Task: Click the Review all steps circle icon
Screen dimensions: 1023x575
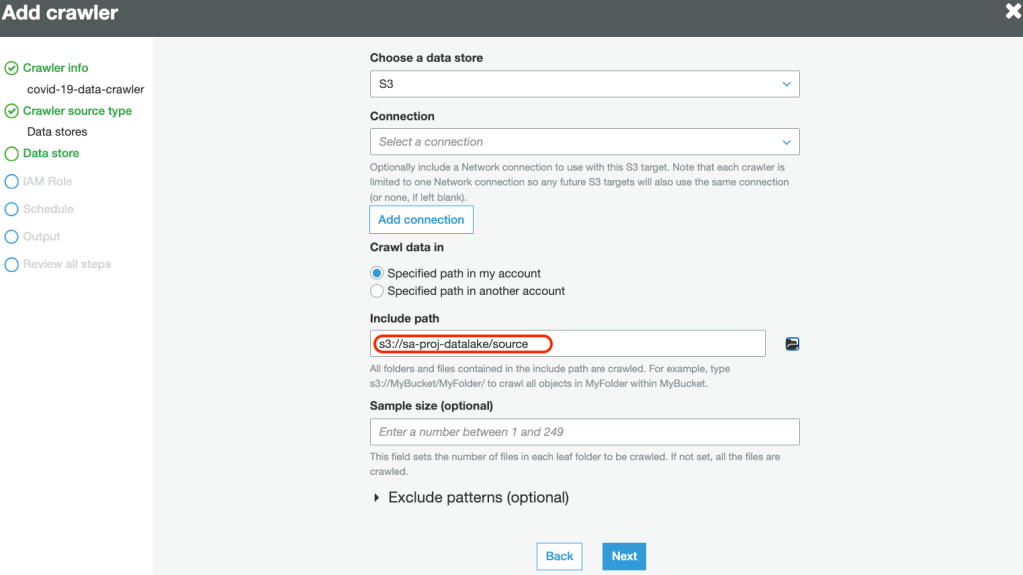Action: pos(12,265)
